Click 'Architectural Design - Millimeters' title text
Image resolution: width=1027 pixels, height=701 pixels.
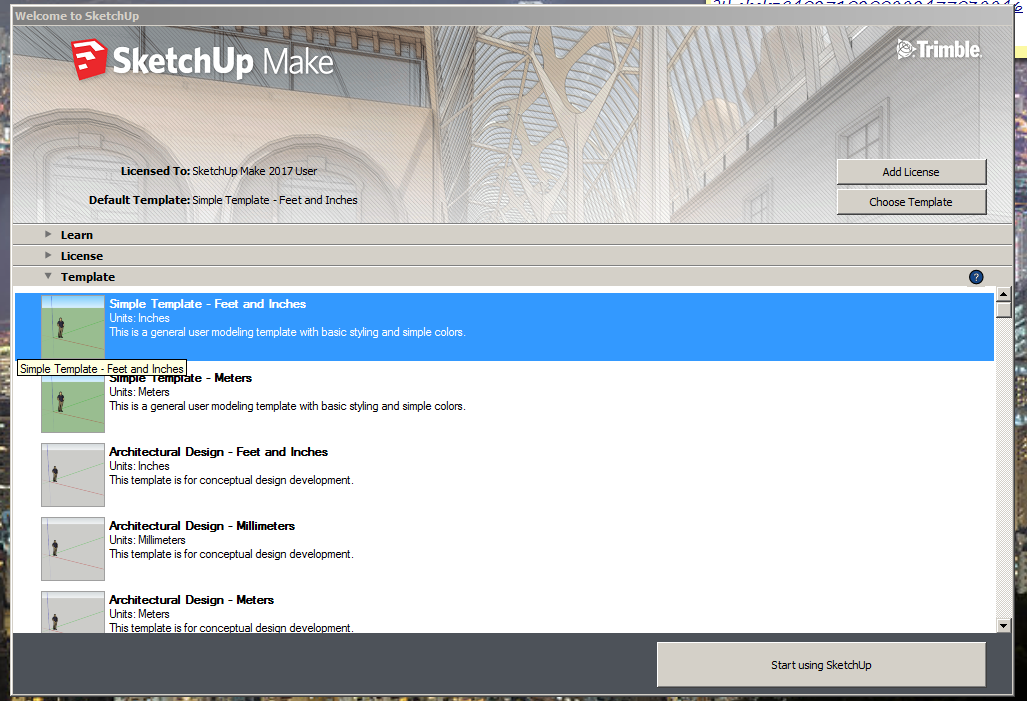[x=202, y=526]
